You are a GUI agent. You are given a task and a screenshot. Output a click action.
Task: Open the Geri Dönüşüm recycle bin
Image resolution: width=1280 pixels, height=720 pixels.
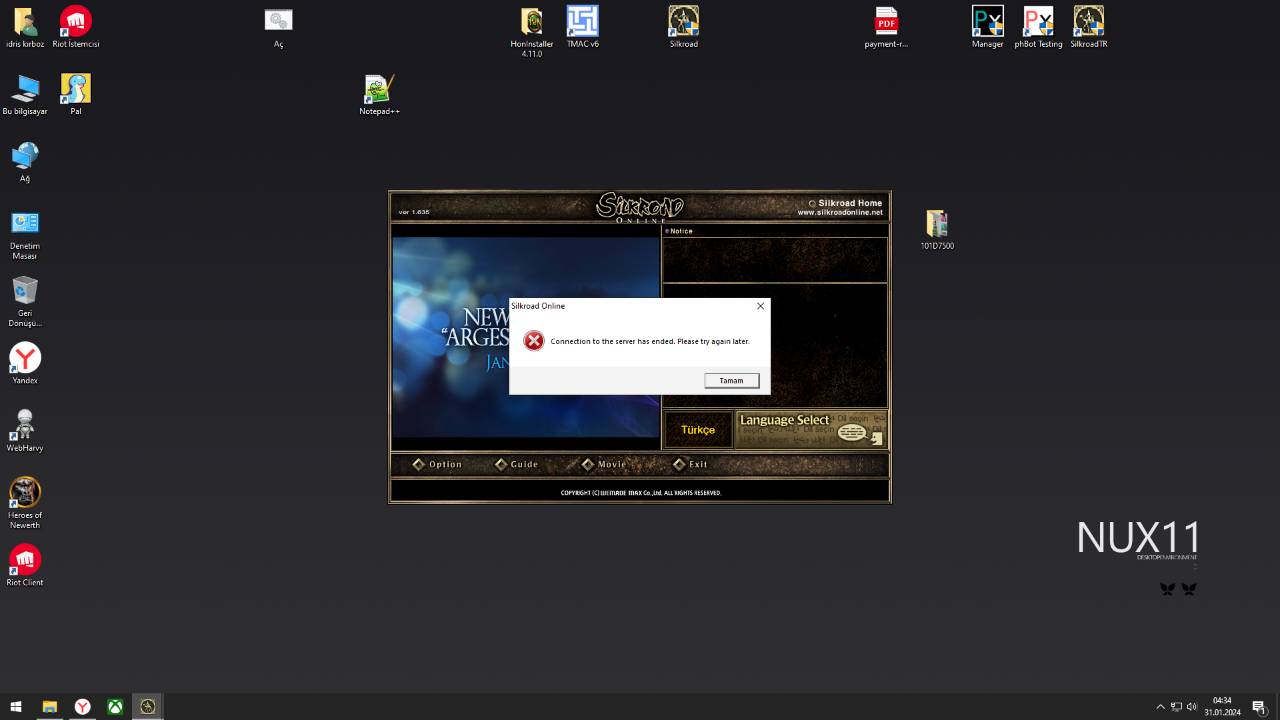tap(25, 302)
